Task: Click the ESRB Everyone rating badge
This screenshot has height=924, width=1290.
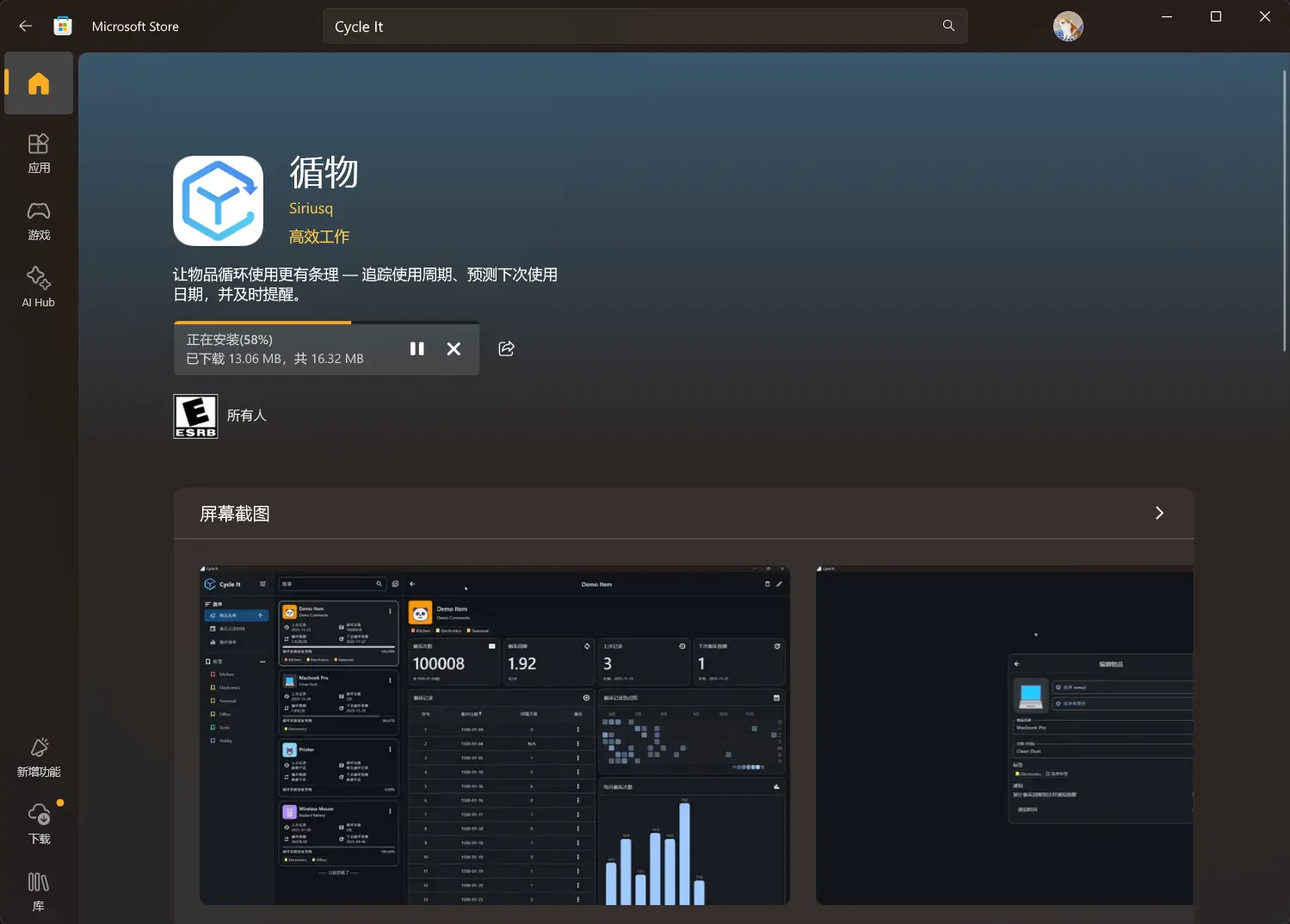Action: pyautogui.click(x=195, y=416)
